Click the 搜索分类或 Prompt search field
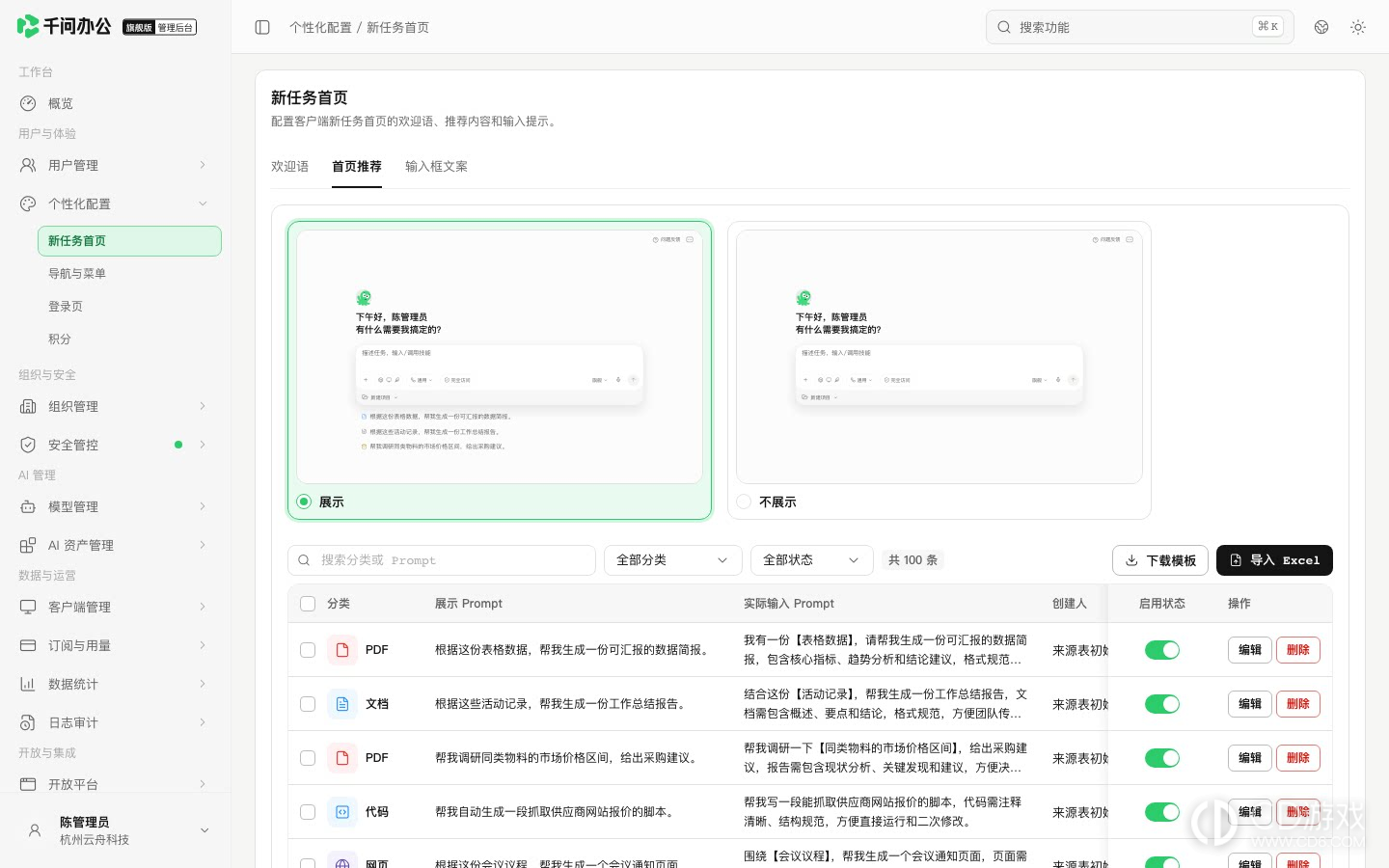 point(442,560)
